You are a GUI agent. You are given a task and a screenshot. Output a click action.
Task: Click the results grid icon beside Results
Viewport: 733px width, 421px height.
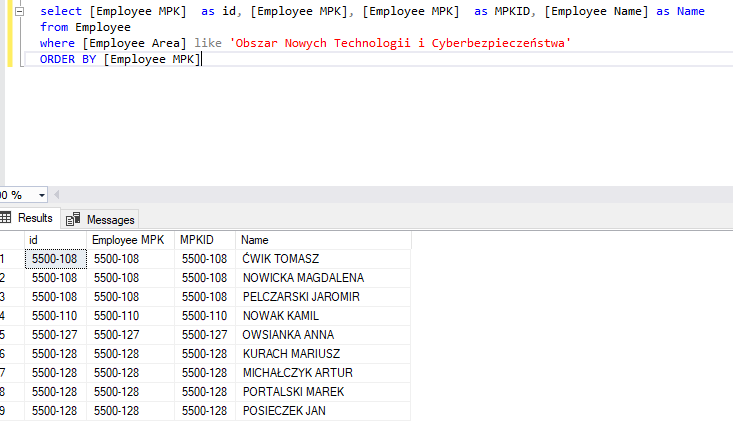click(x=6, y=217)
